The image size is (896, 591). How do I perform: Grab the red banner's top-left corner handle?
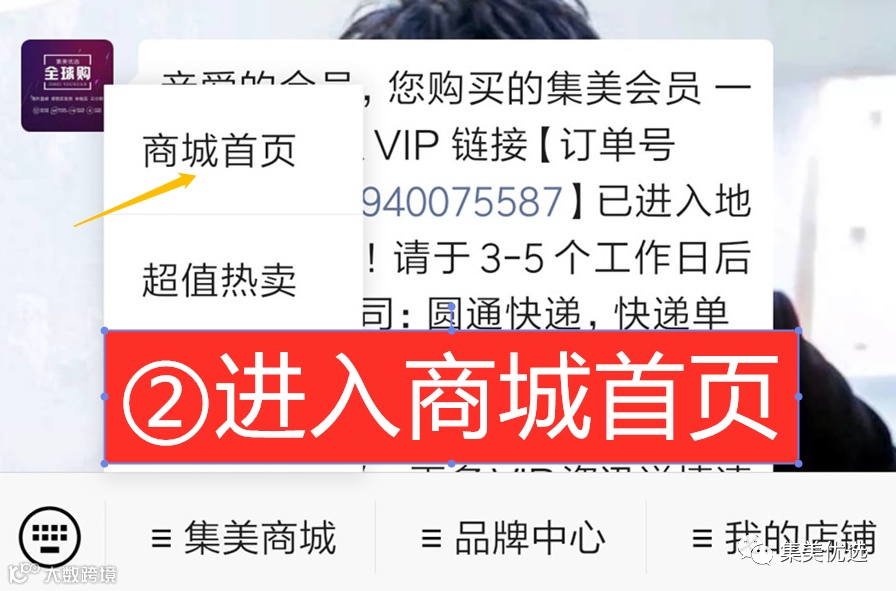pos(105,331)
